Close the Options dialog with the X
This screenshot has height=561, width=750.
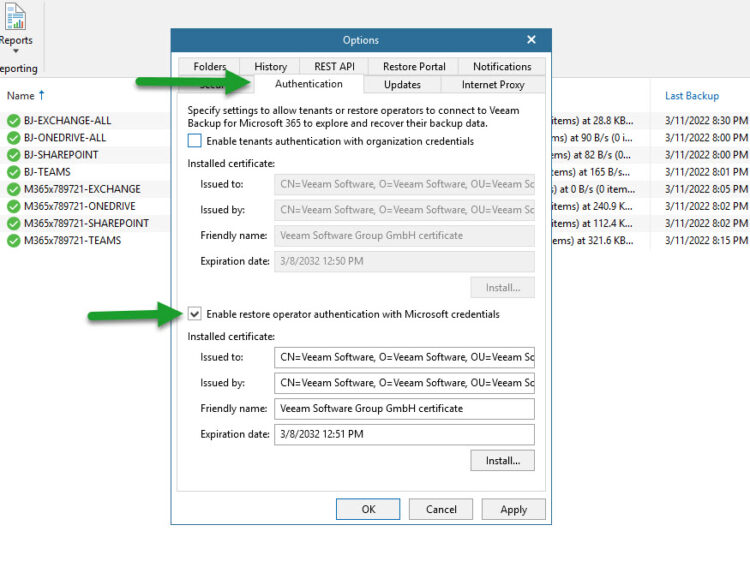[x=531, y=40]
